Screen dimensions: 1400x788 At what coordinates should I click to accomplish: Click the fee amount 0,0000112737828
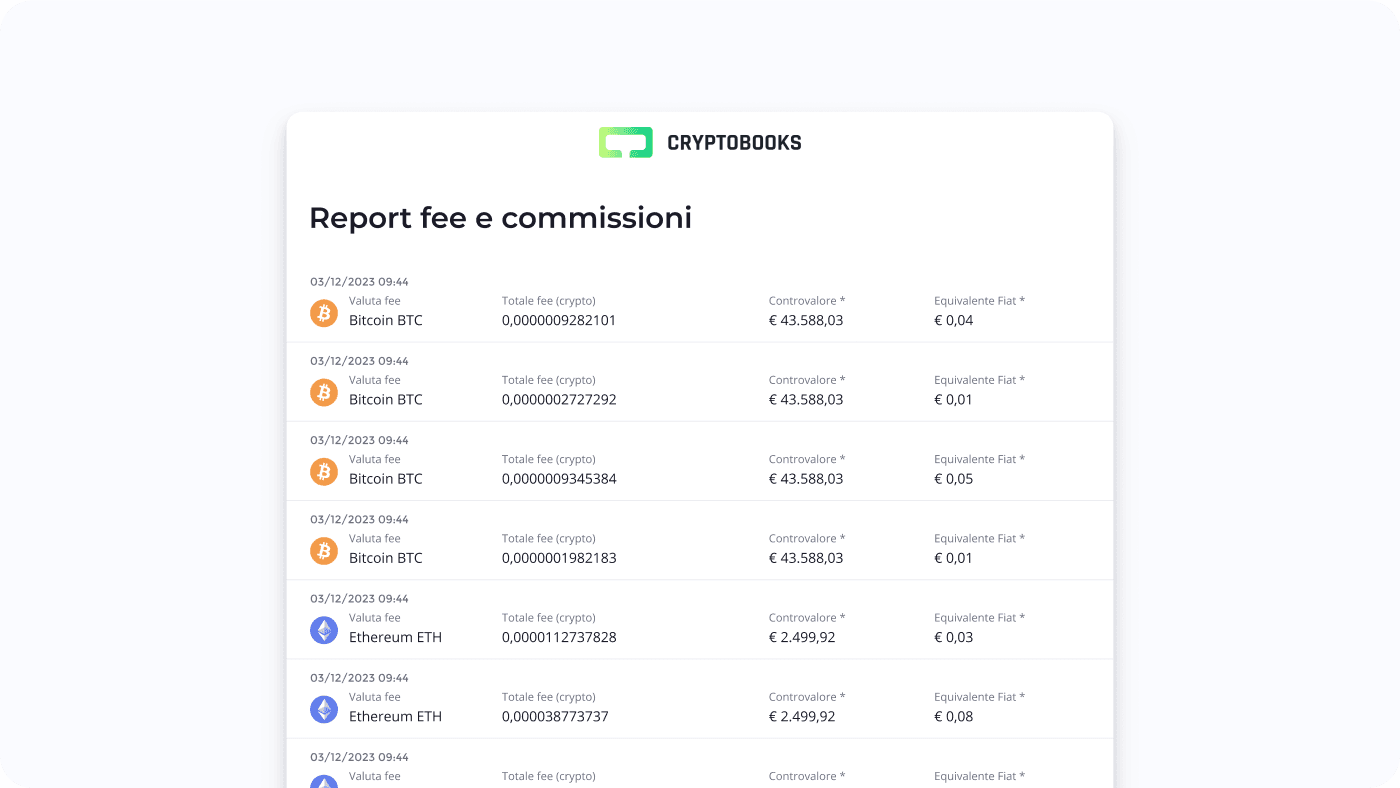pos(559,638)
